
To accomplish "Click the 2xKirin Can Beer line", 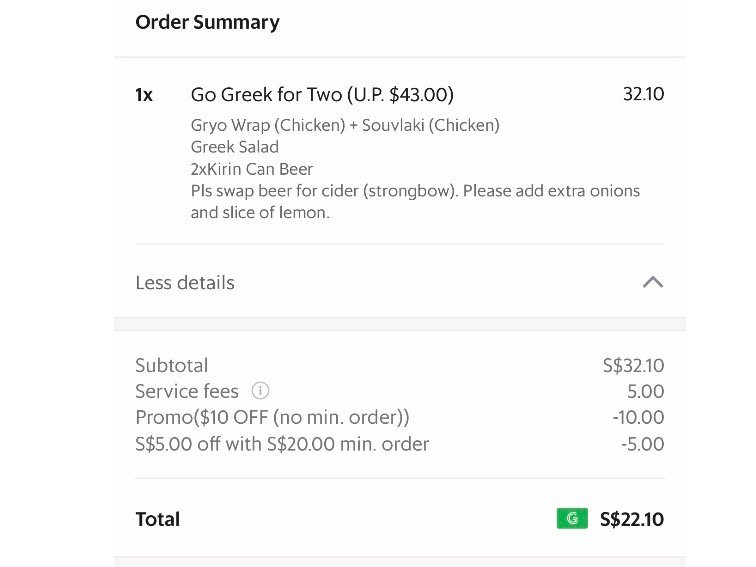I will [x=252, y=169].
